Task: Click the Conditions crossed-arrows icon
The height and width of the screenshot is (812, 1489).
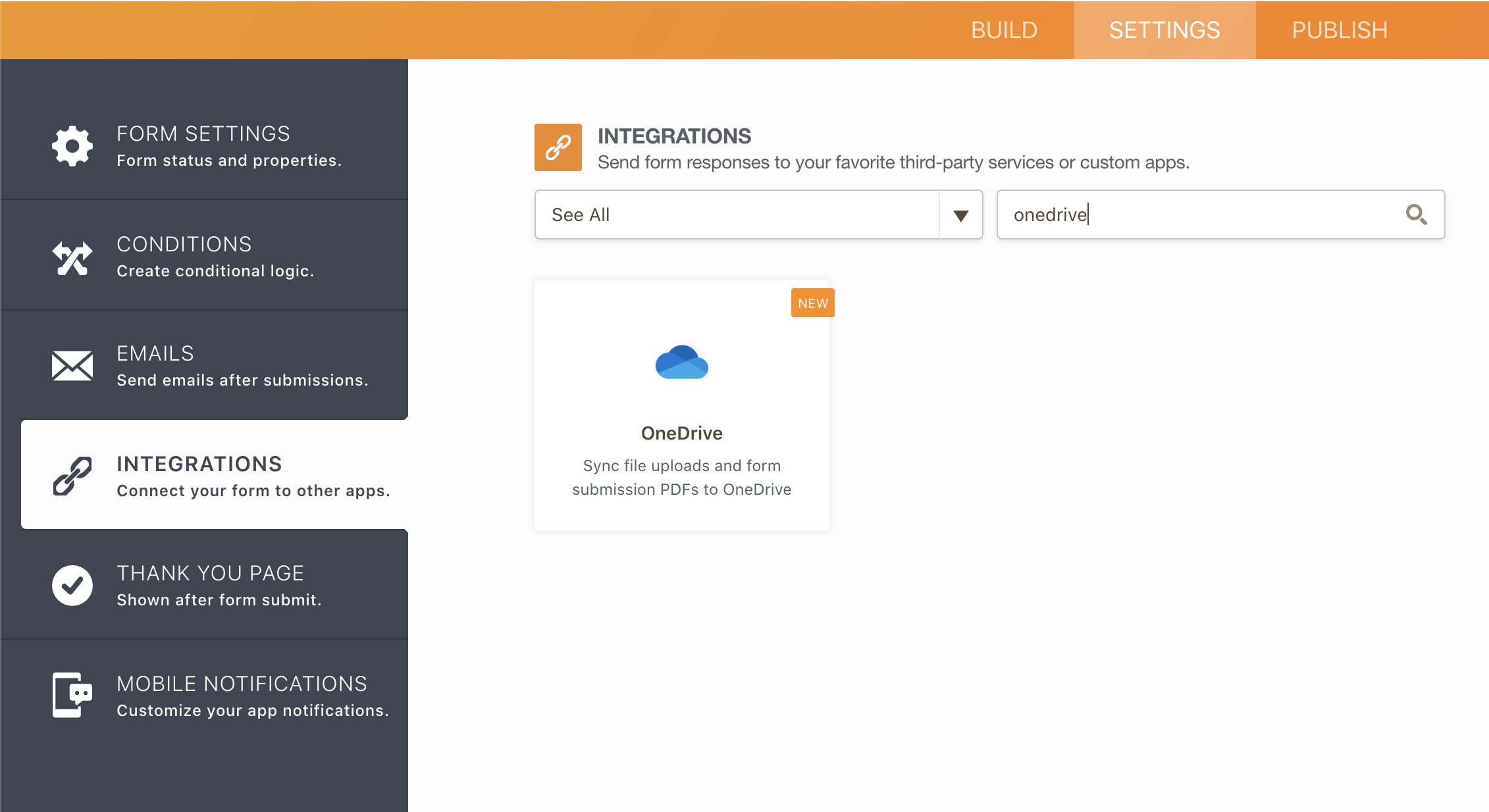Action: pos(72,258)
